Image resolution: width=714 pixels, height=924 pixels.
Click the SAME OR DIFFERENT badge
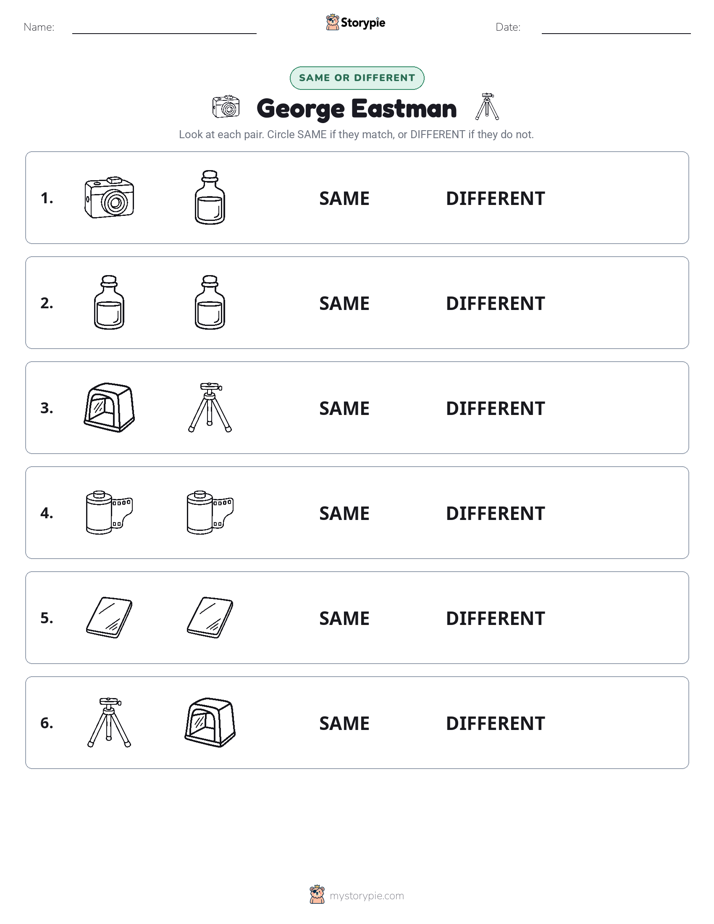357,78
